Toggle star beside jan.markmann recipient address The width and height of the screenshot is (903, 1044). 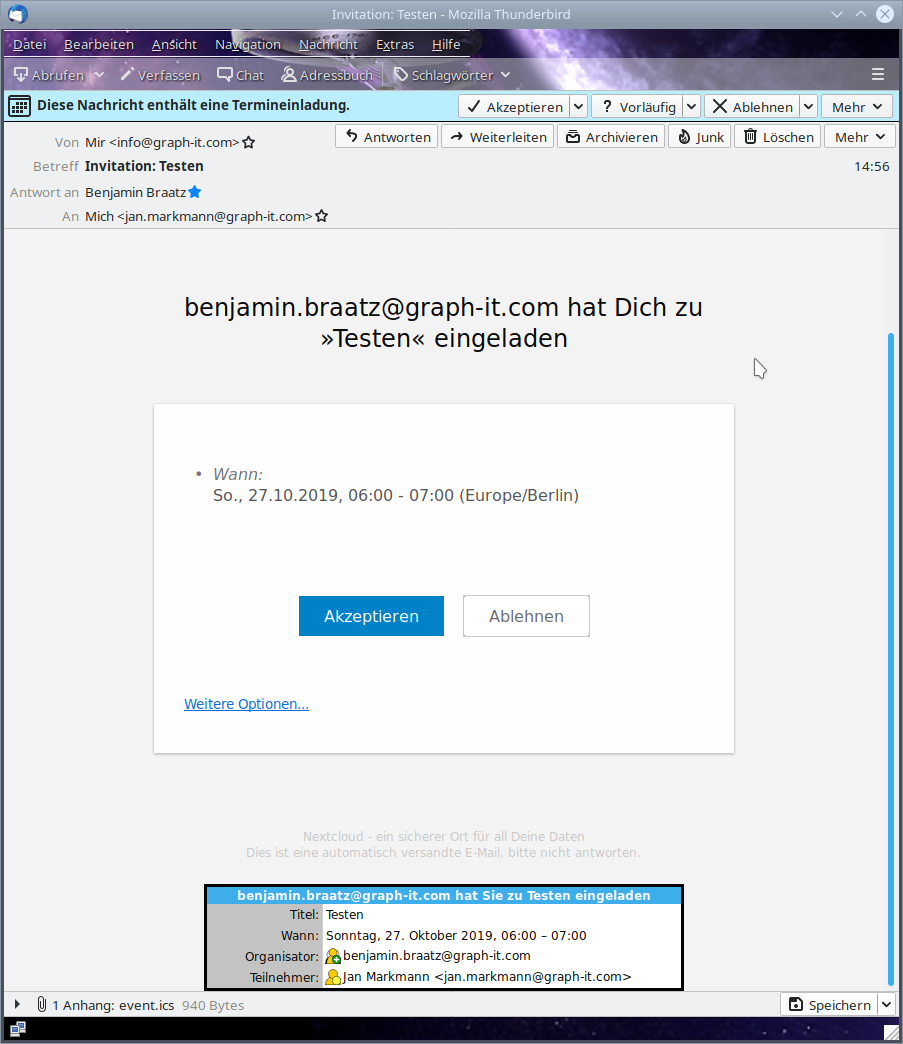(x=322, y=216)
